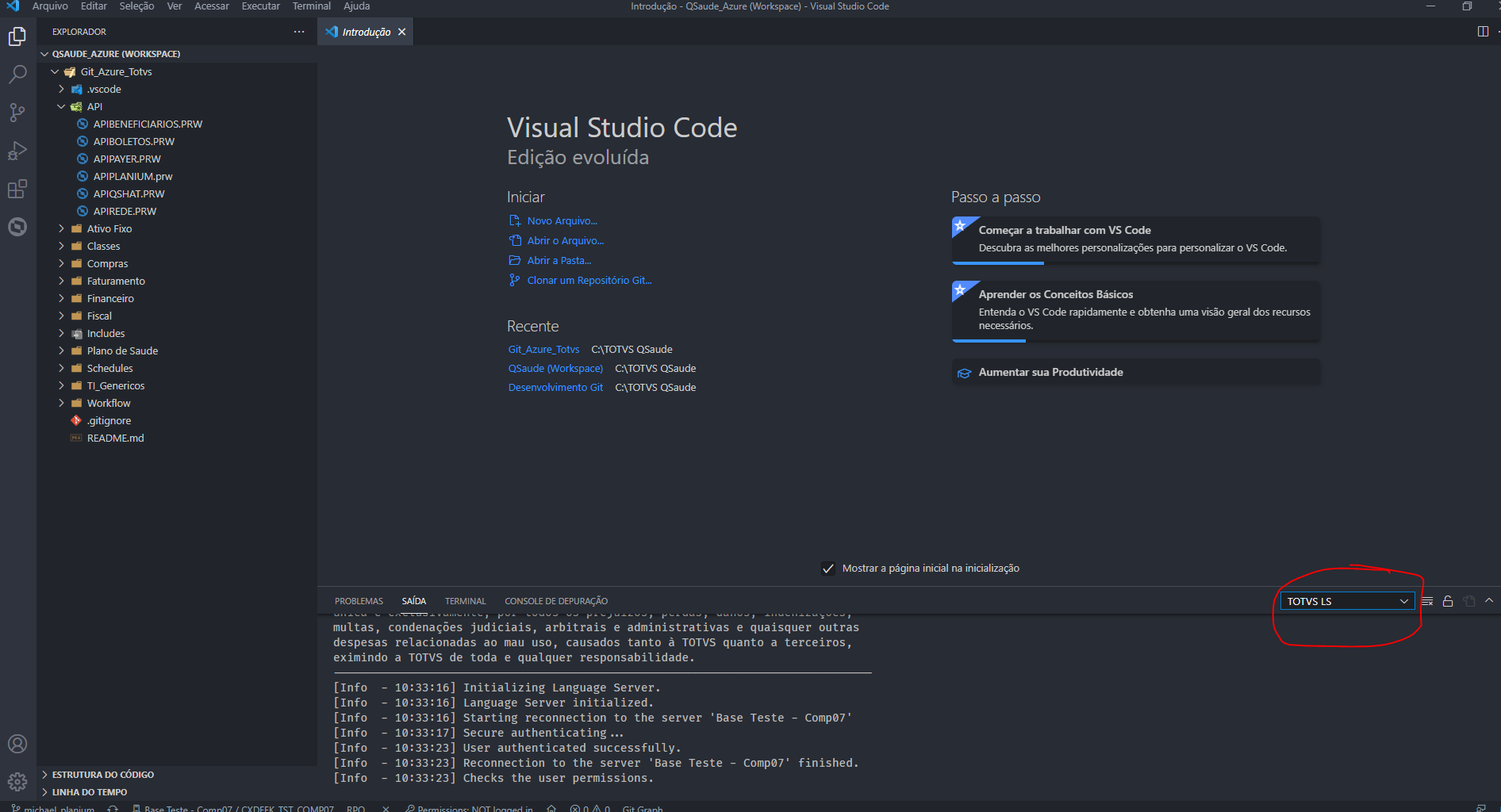Click the blue progress bar under Aprender os Conceitos Básicos
Screen dimensions: 1501x812
pyautogui.click(x=989, y=341)
